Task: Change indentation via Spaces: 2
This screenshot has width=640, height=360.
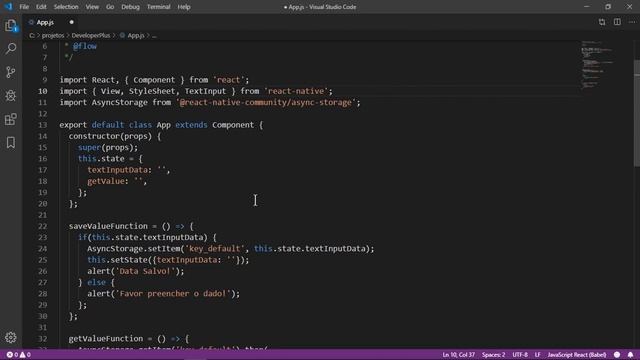Action: pyautogui.click(x=493, y=355)
